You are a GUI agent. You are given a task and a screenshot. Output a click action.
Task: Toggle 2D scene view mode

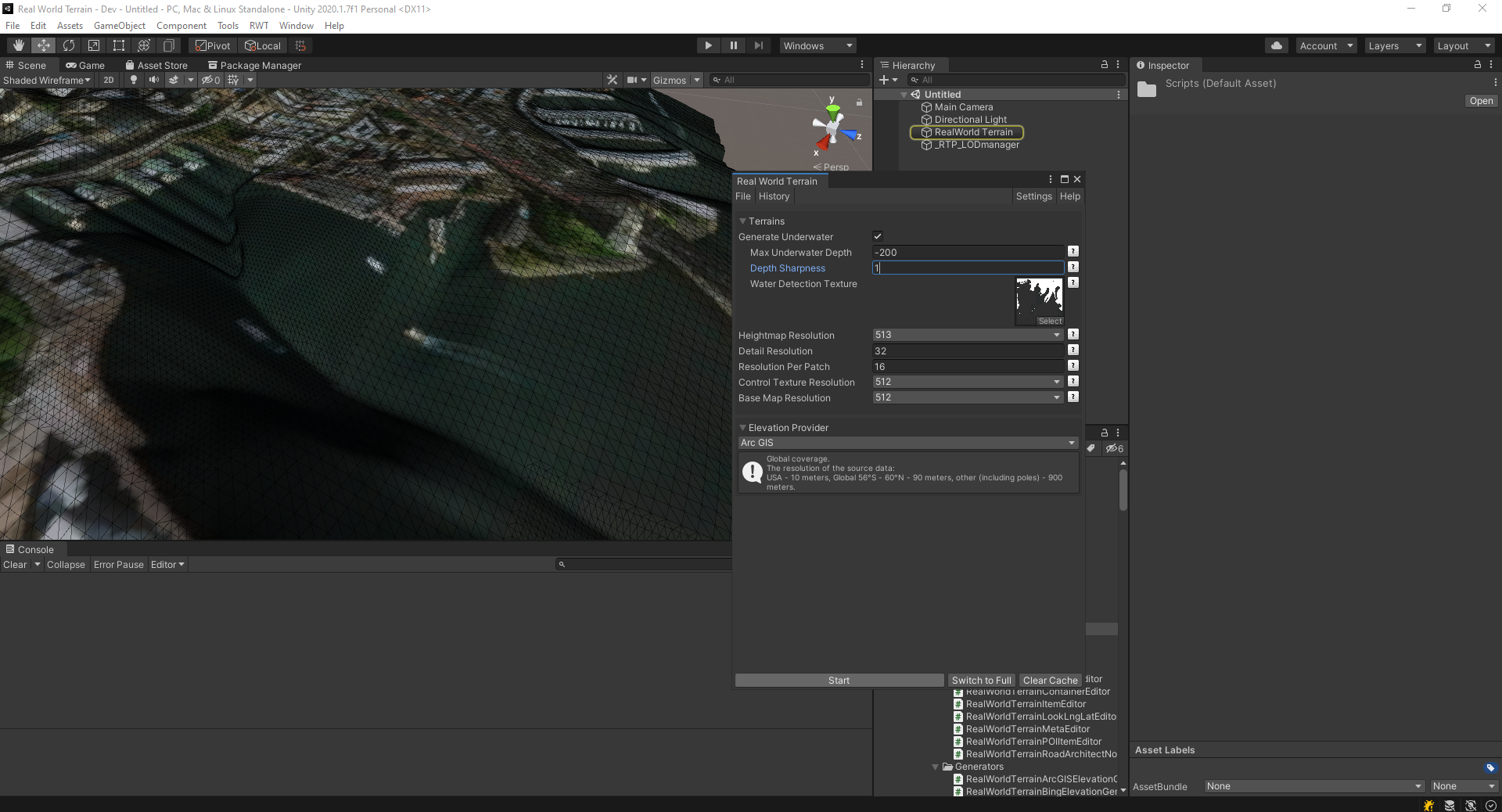[109, 80]
